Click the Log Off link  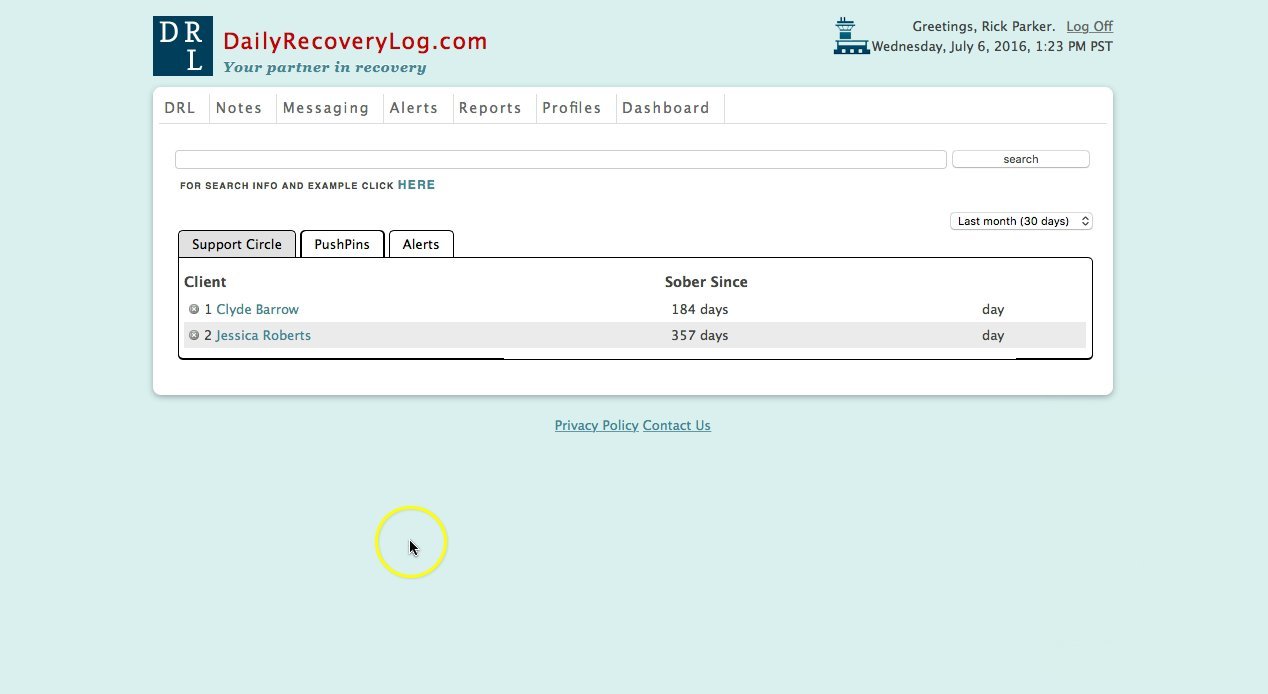click(x=1089, y=26)
